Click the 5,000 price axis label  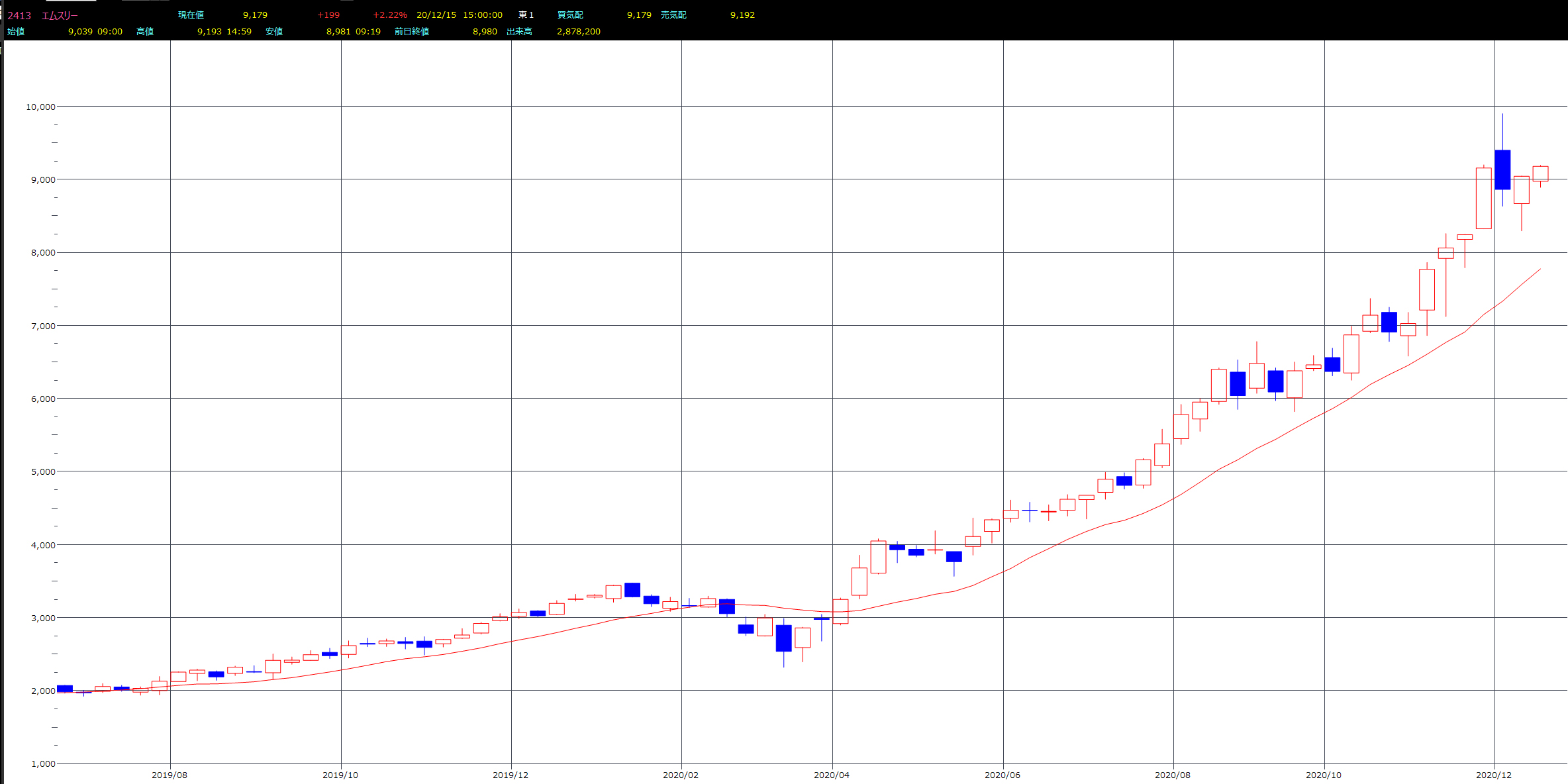click(43, 471)
